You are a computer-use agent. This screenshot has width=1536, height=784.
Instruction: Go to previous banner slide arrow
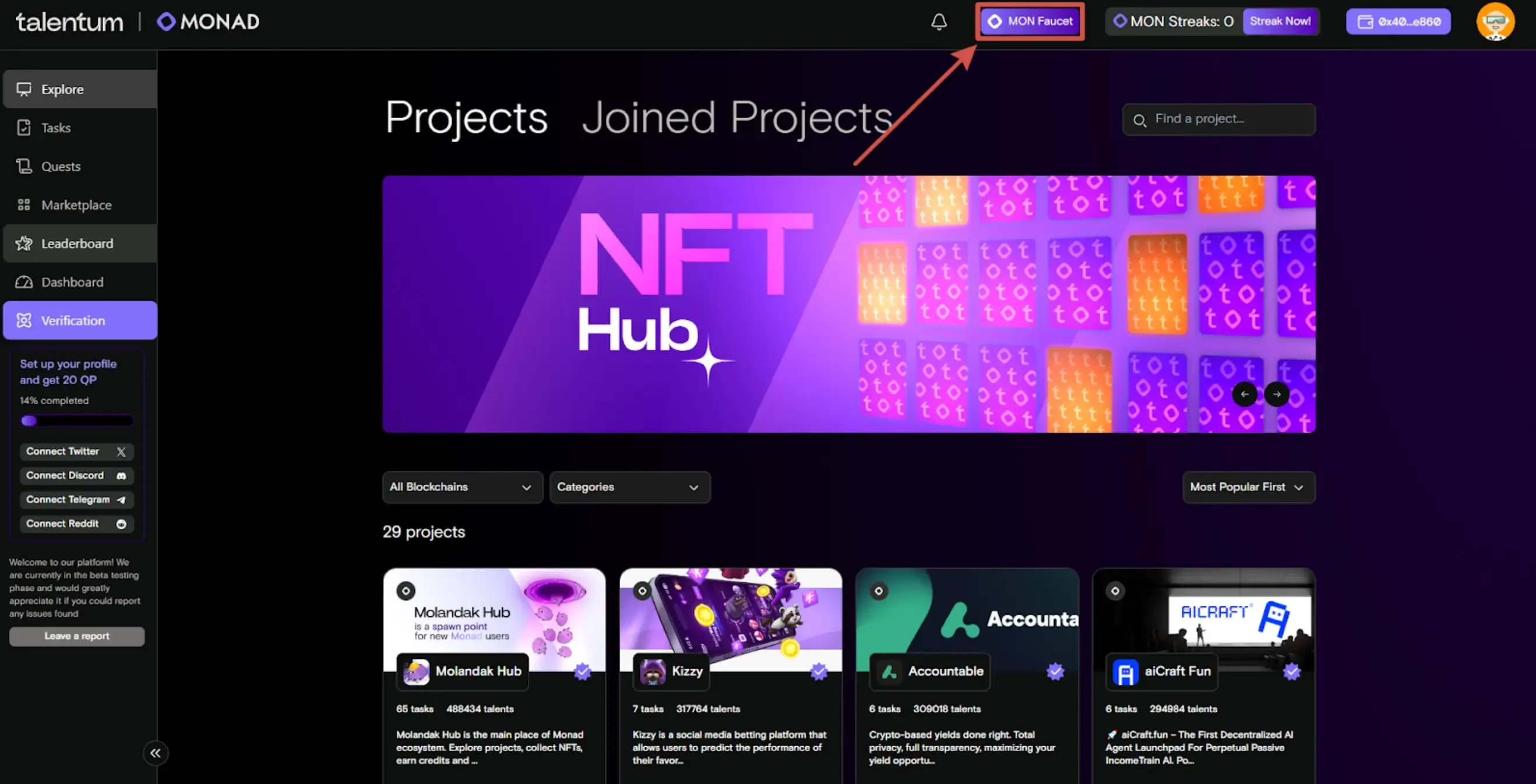pyautogui.click(x=1245, y=394)
